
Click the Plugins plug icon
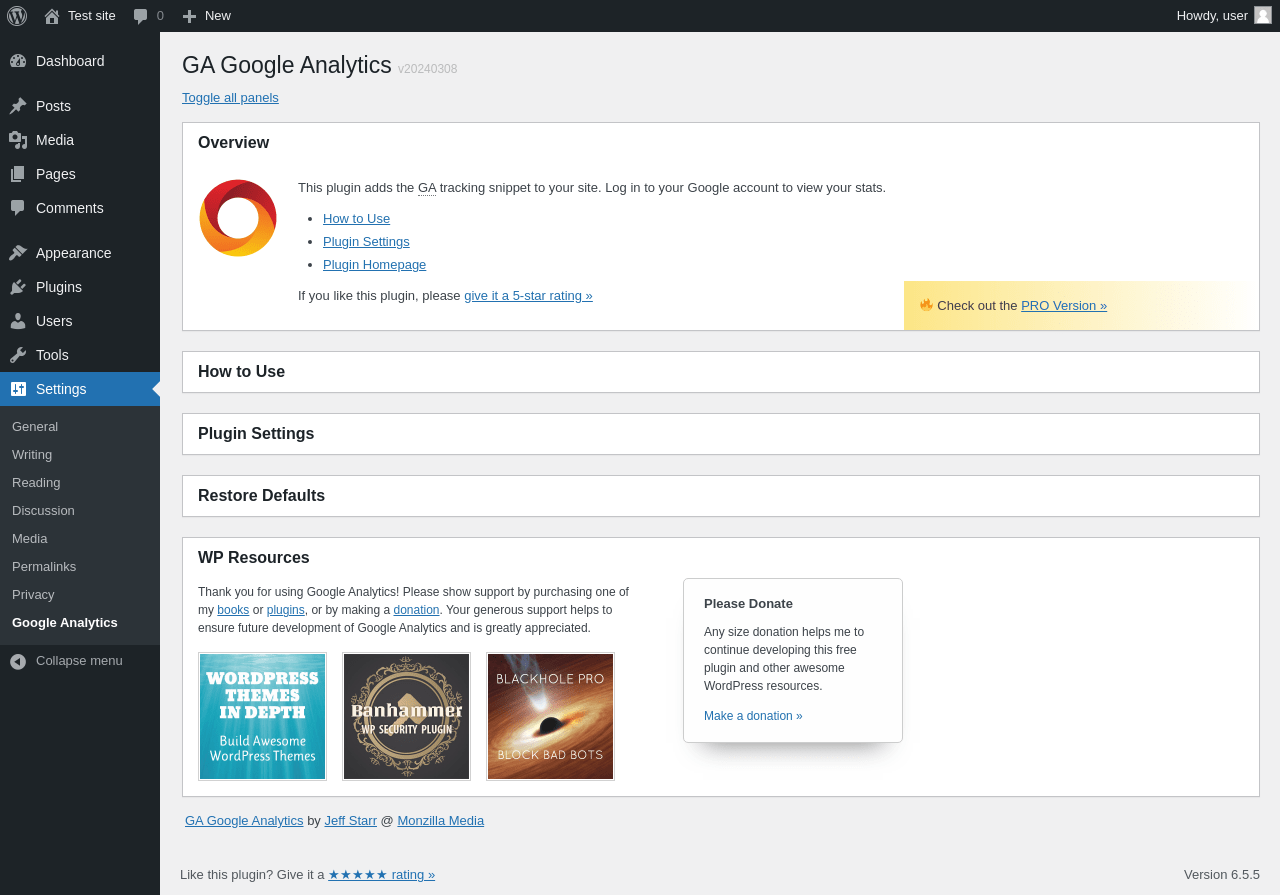18,287
